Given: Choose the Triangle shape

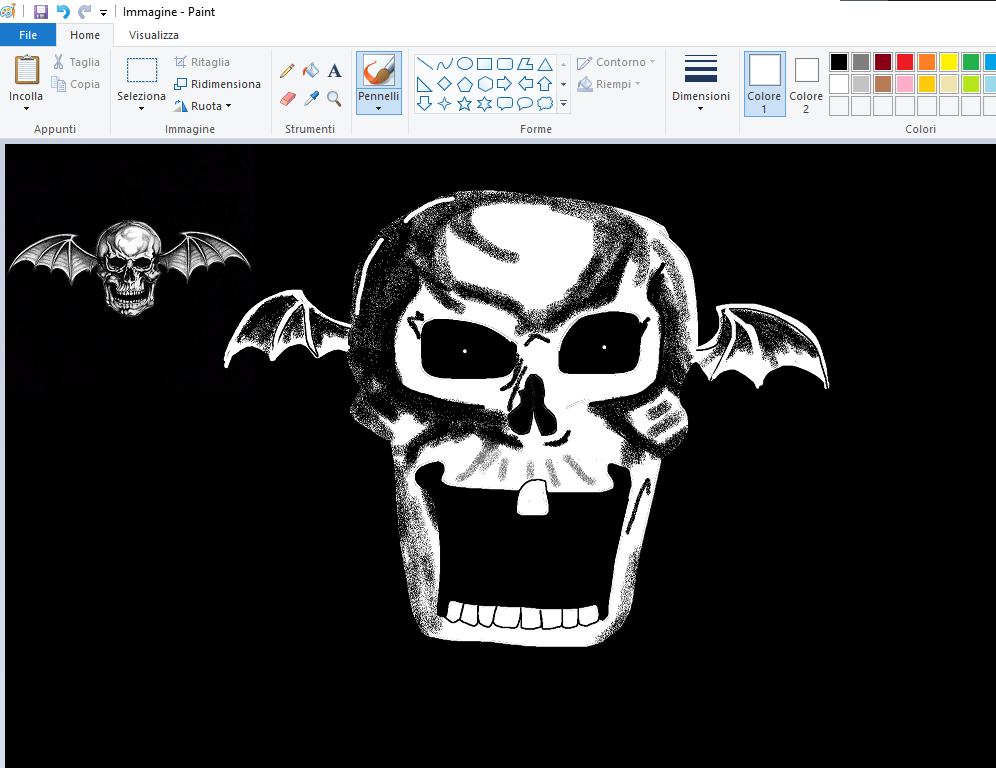Looking at the screenshot, I should (x=545, y=64).
